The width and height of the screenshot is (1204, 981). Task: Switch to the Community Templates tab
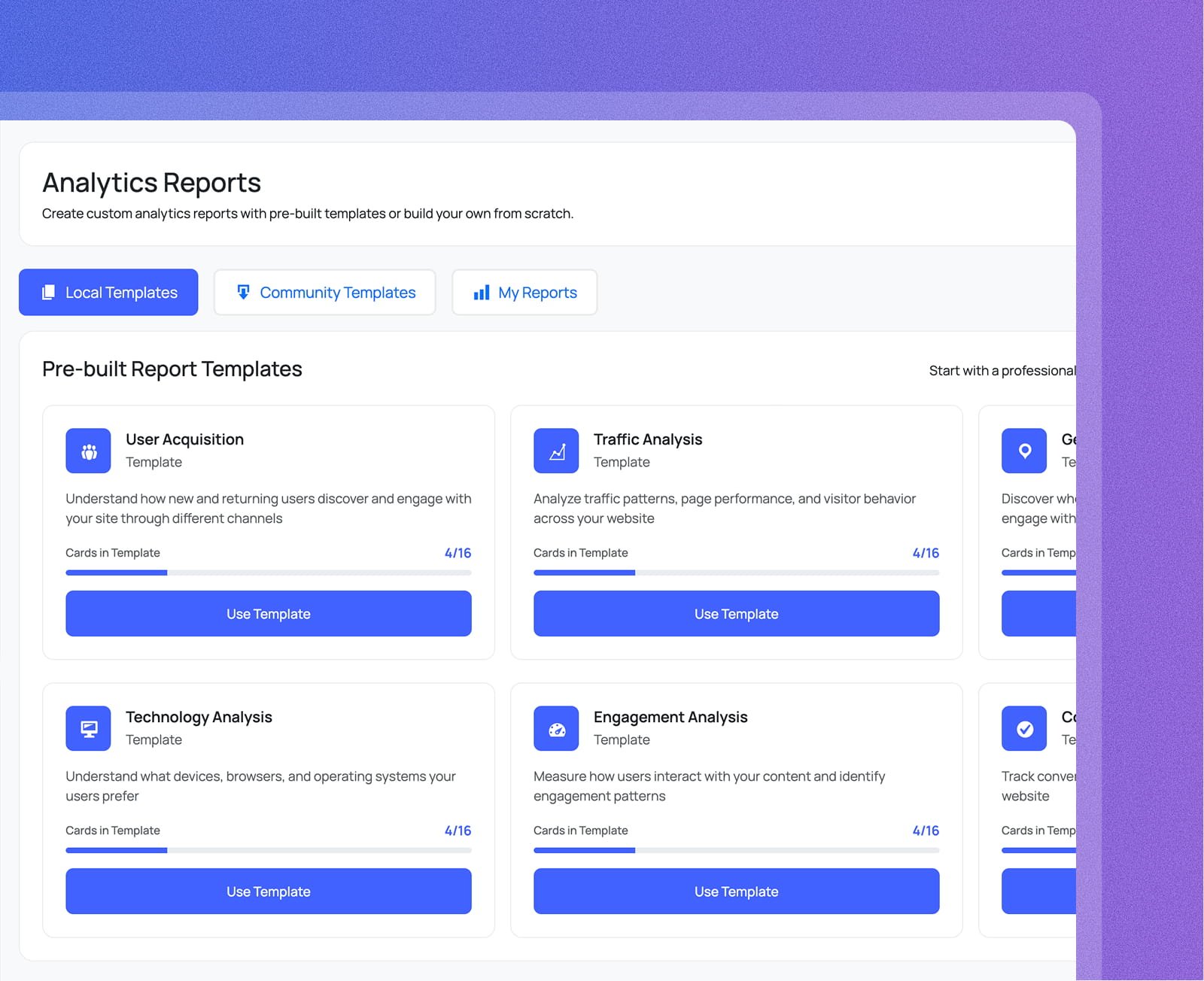pos(336,292)
